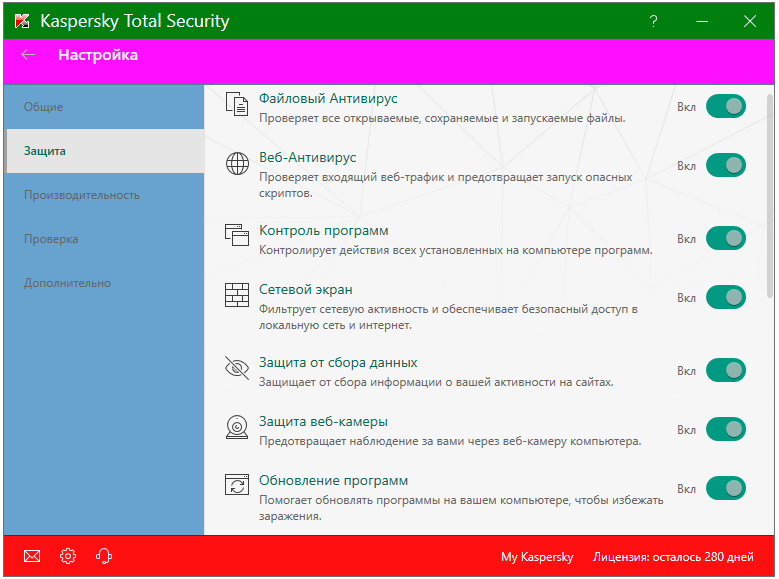The height and width of the screenshot is (579, 779).
Task: Turn off the Контроль программ switch
Action: coord(725,238)
